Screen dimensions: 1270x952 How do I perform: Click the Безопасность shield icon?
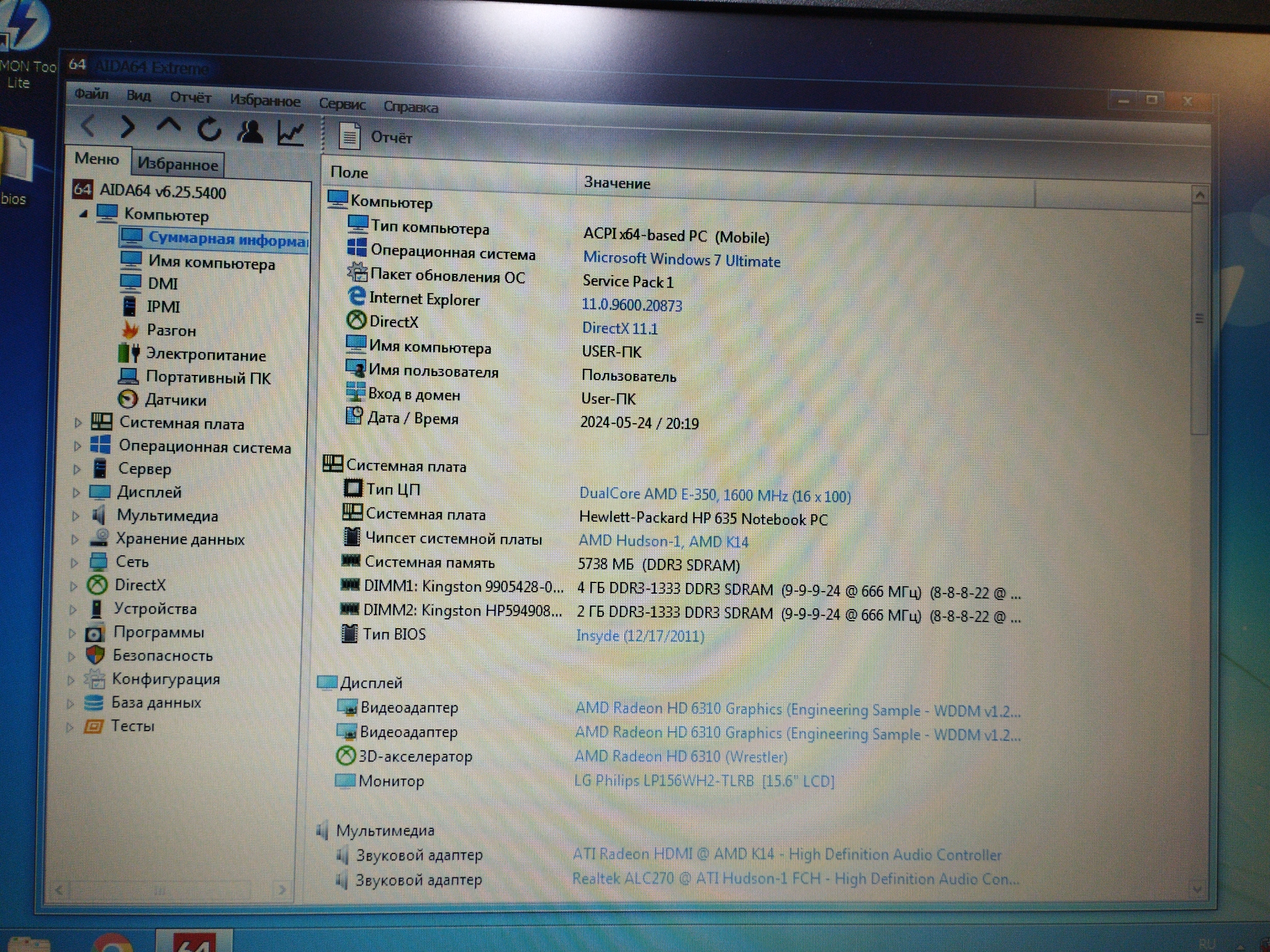point(95,655)
